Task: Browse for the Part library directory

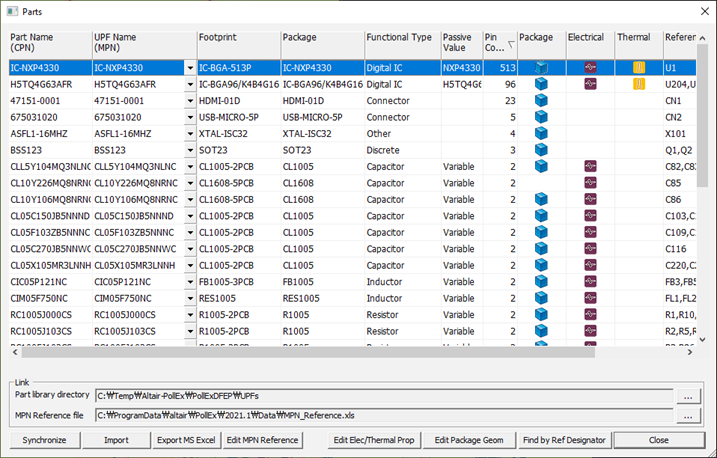Action: [x=686, y=397]
